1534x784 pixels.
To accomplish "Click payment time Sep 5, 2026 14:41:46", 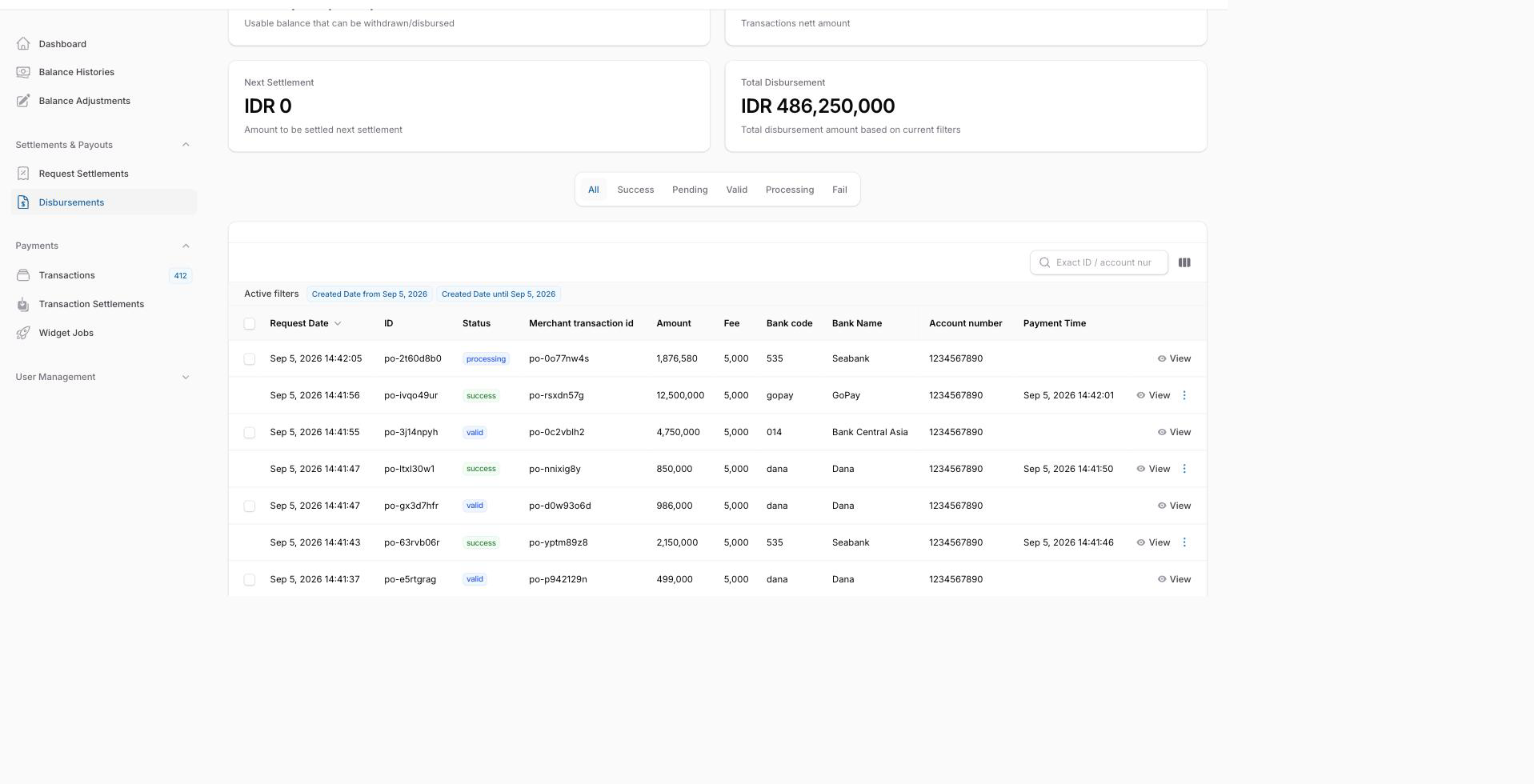I will [x=1068, y=542].
